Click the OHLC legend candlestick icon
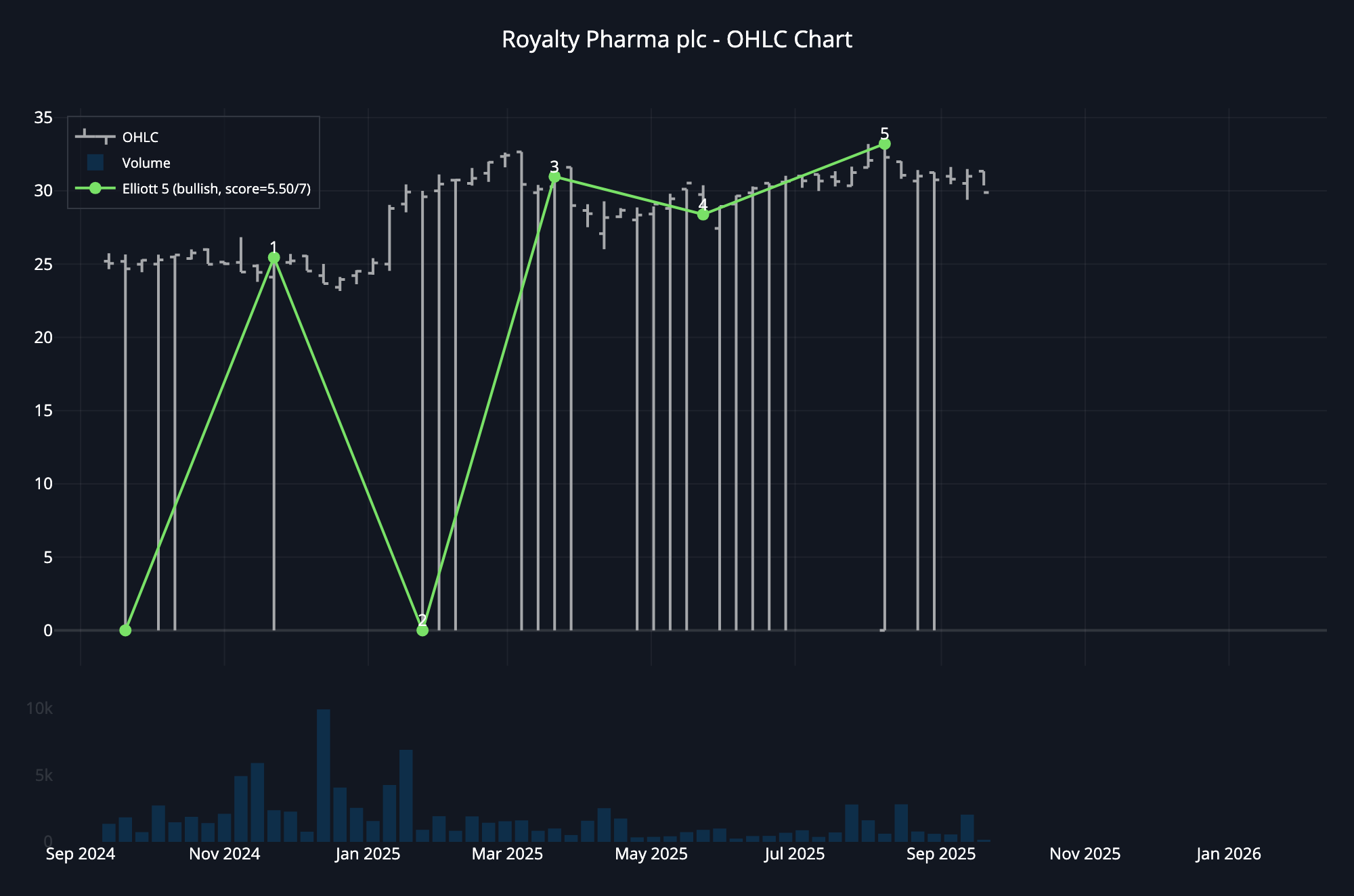This screenshot has width=1354, height=896. point(95,137)
